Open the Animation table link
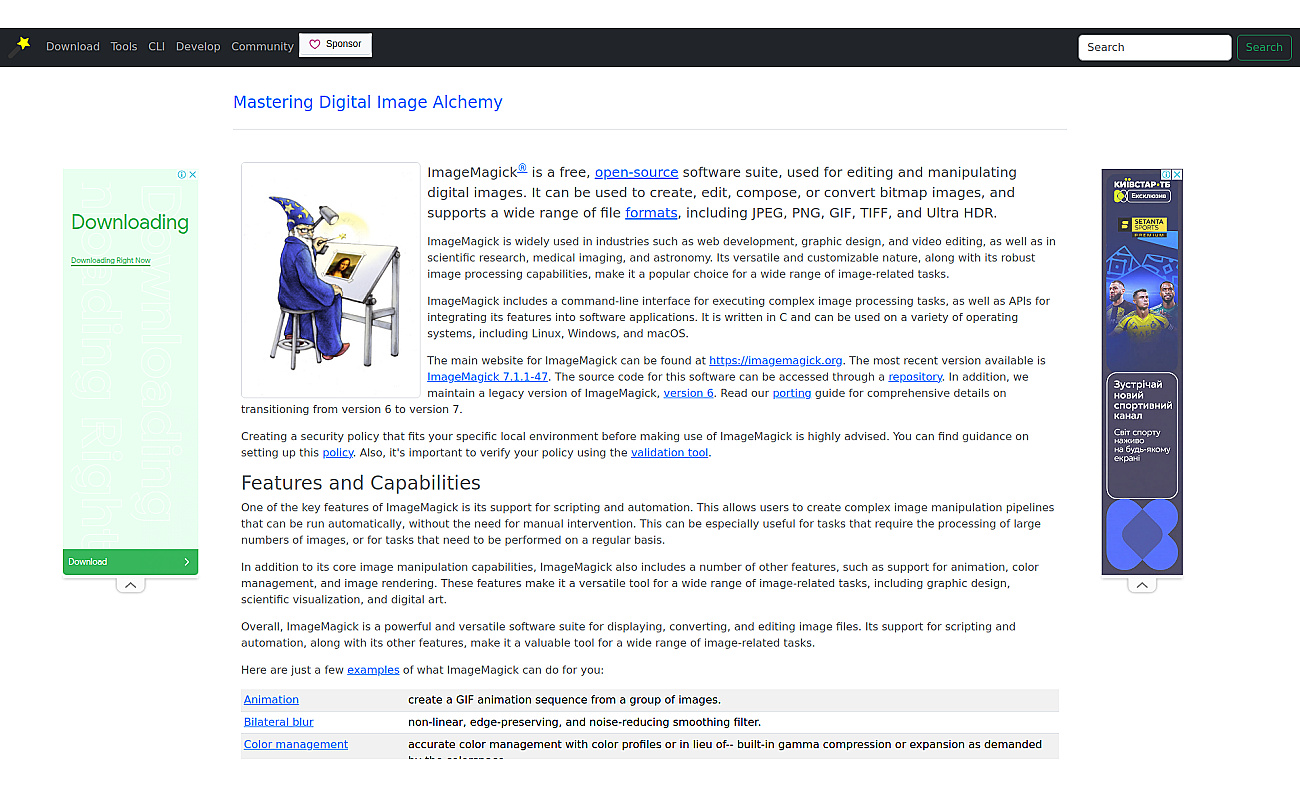This screenshot has height=788, width=1300. (x=271, y=700)
